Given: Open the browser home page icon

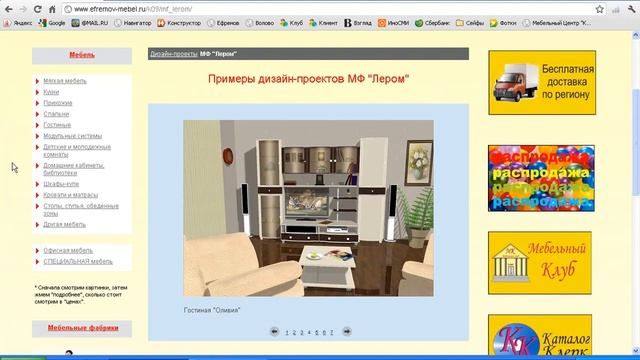Looking at the screenshot, I should 52,9.
